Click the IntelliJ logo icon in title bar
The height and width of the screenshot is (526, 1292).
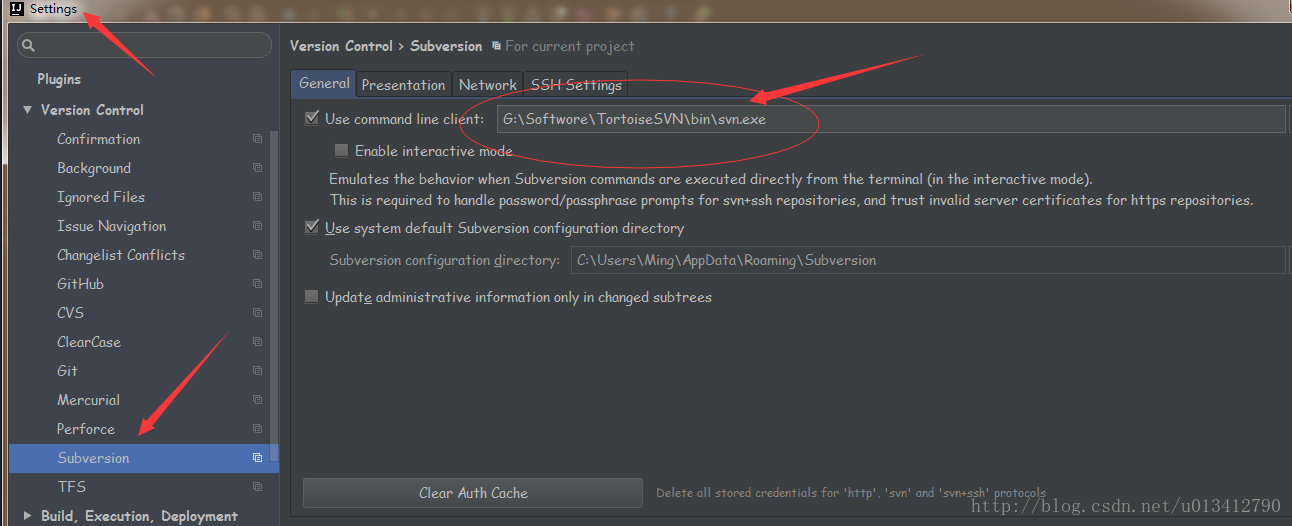point(16,9)
